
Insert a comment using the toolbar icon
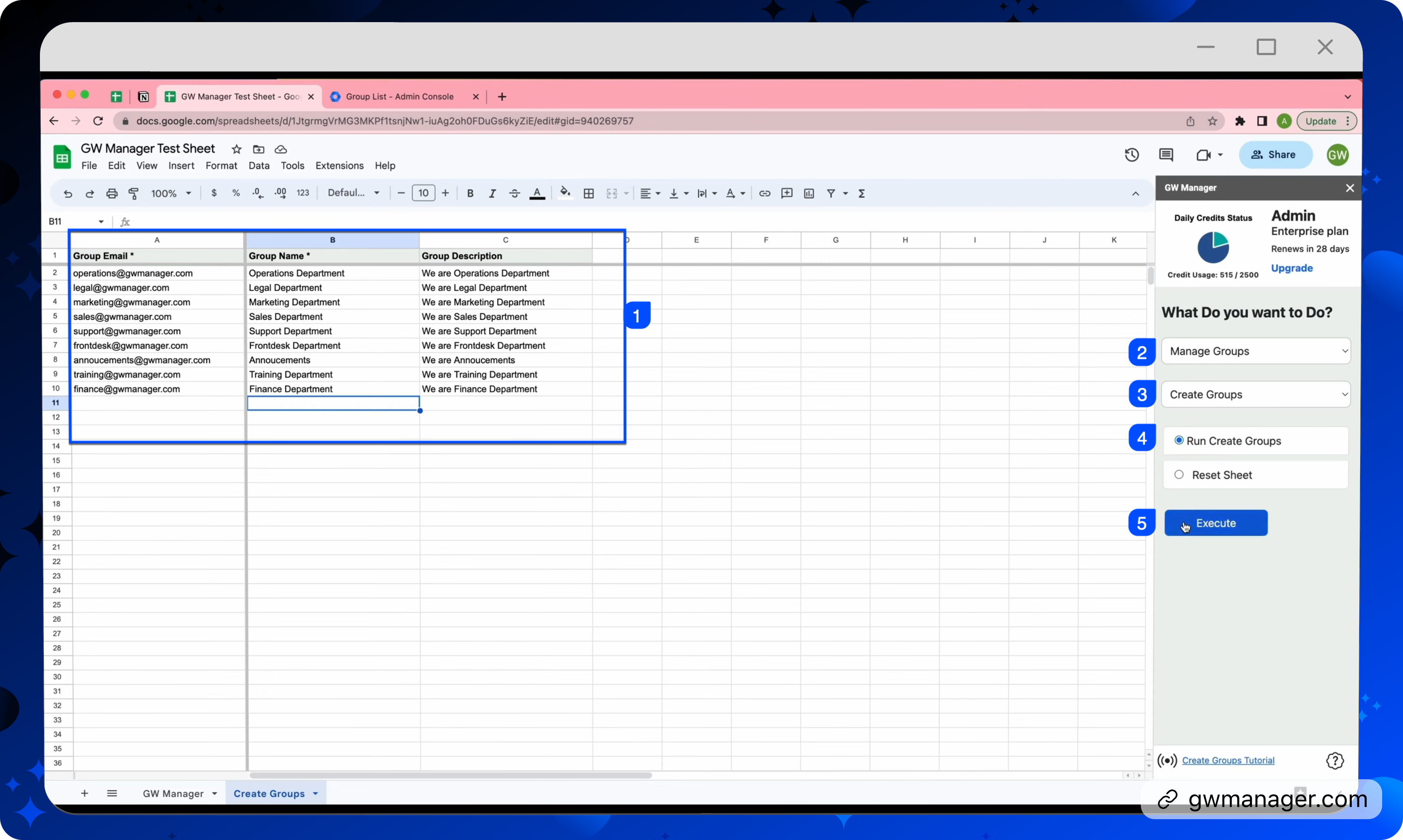(787, 193)
